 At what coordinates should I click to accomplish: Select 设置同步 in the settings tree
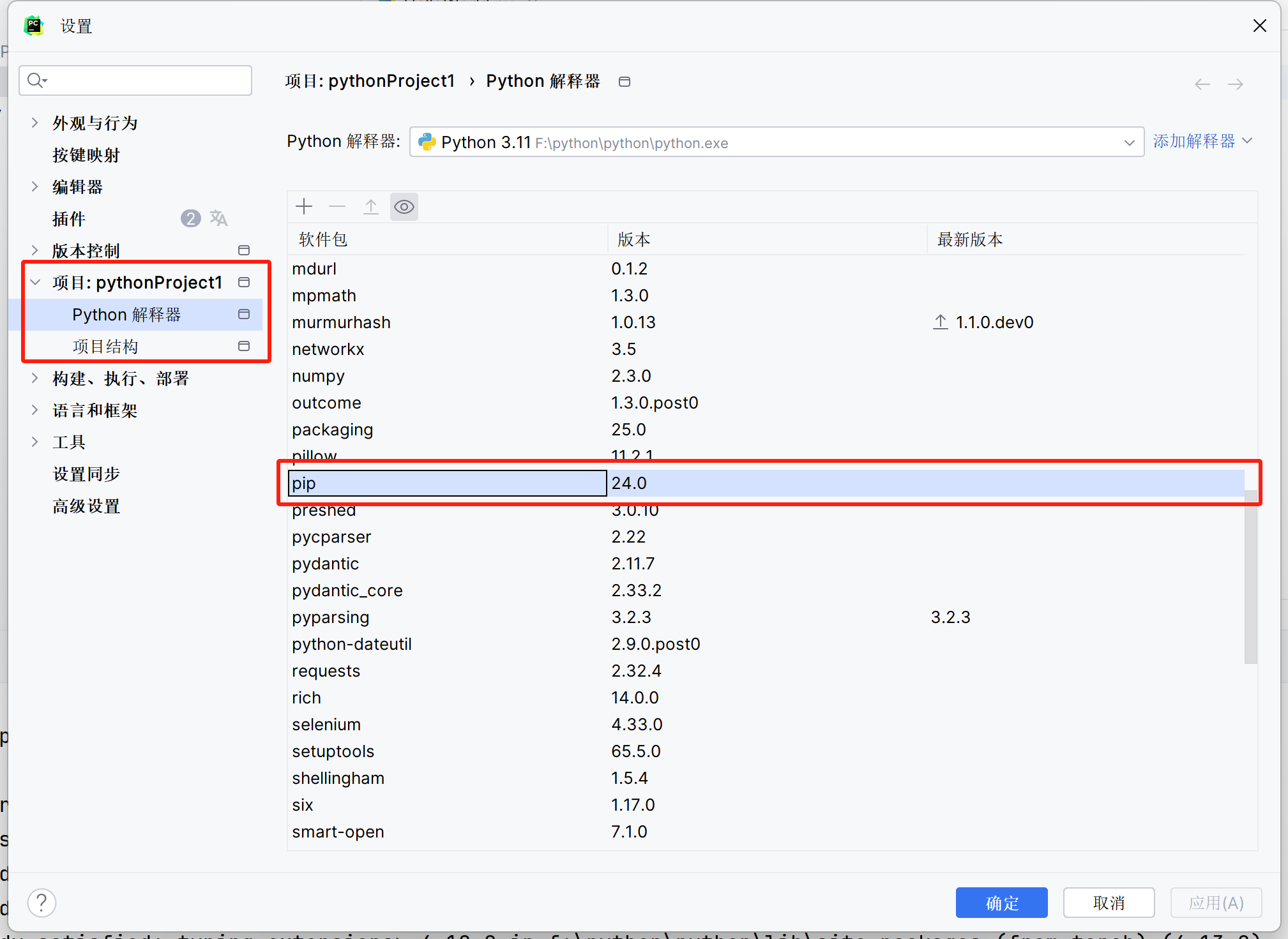86,474
